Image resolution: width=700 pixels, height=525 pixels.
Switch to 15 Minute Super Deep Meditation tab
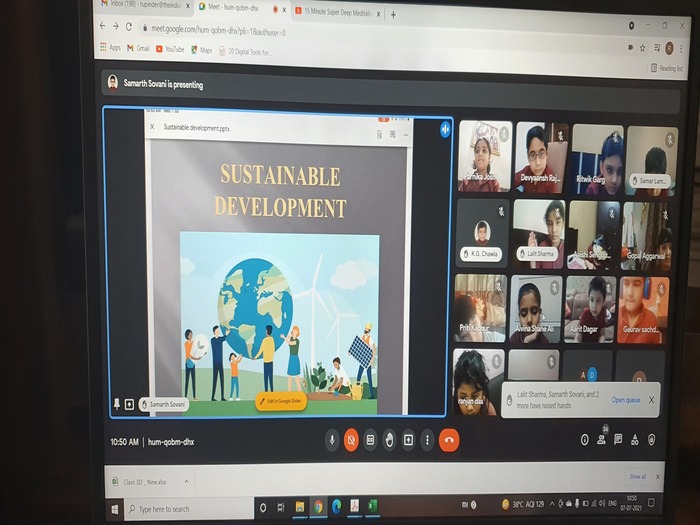click(x=338, y=12)
